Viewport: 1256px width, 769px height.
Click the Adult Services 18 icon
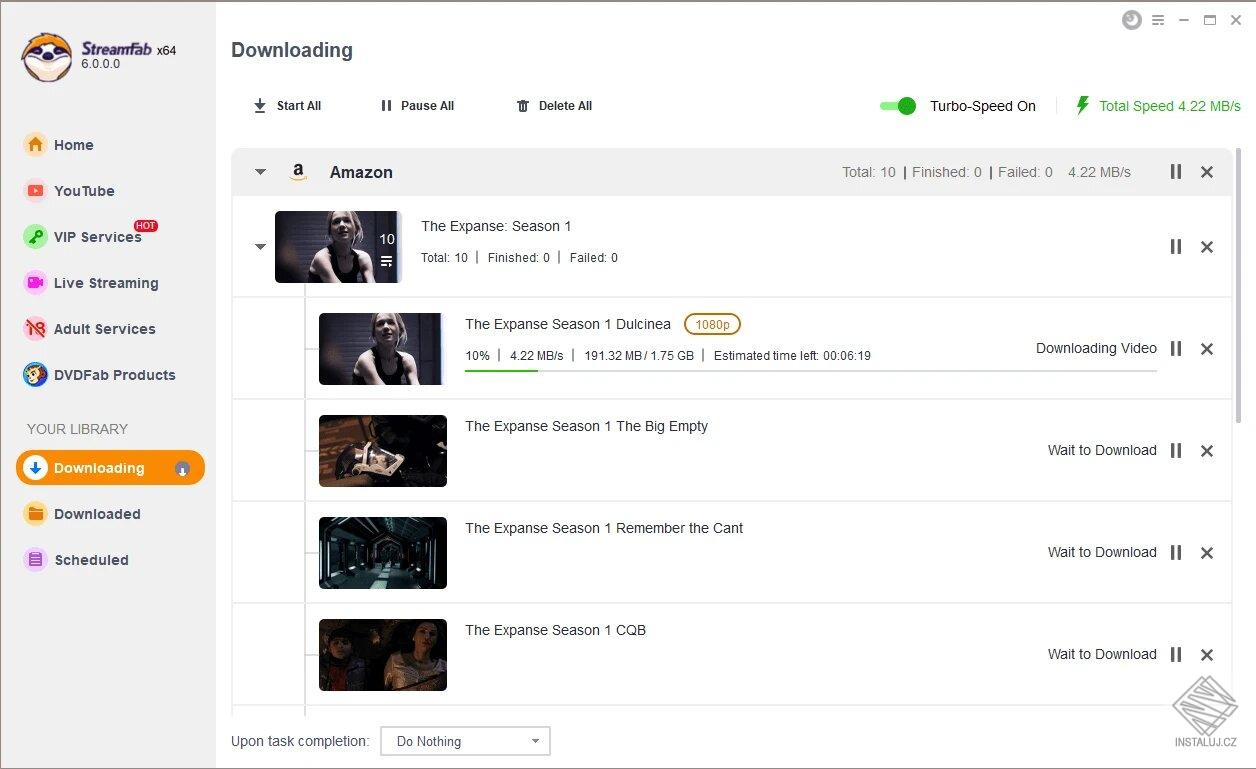(35, 329)
